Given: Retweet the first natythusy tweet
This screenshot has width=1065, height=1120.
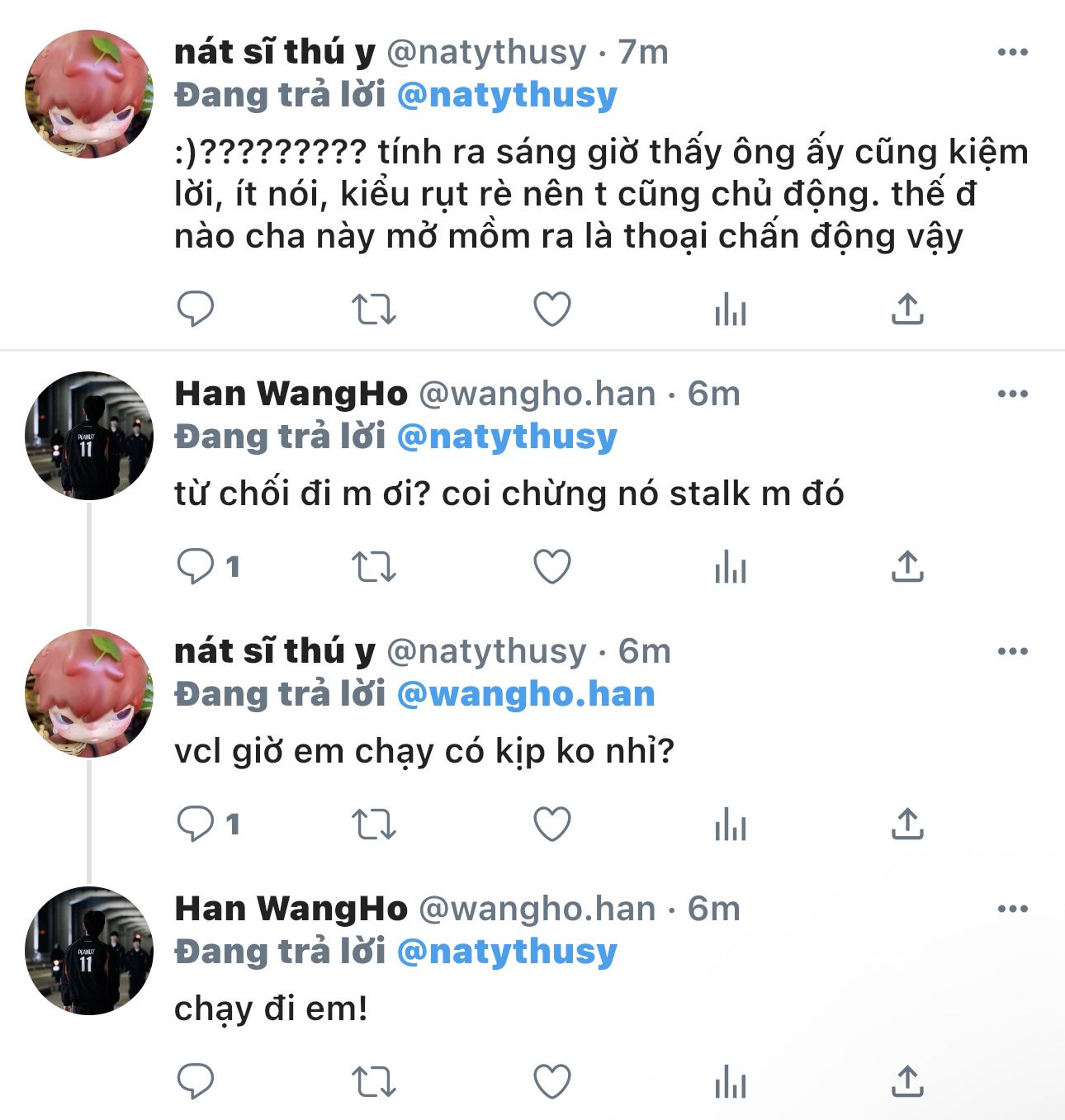Looking at the screenshot, I should coord(374,310).
